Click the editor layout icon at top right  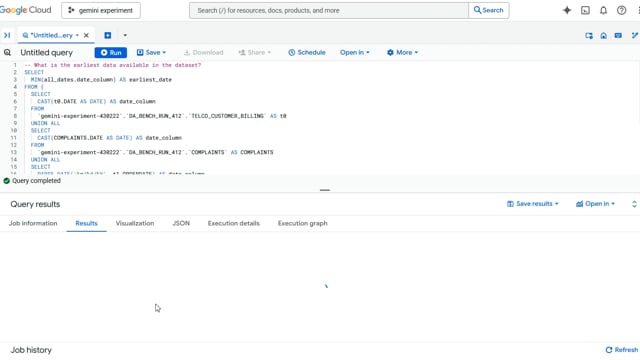589,36
